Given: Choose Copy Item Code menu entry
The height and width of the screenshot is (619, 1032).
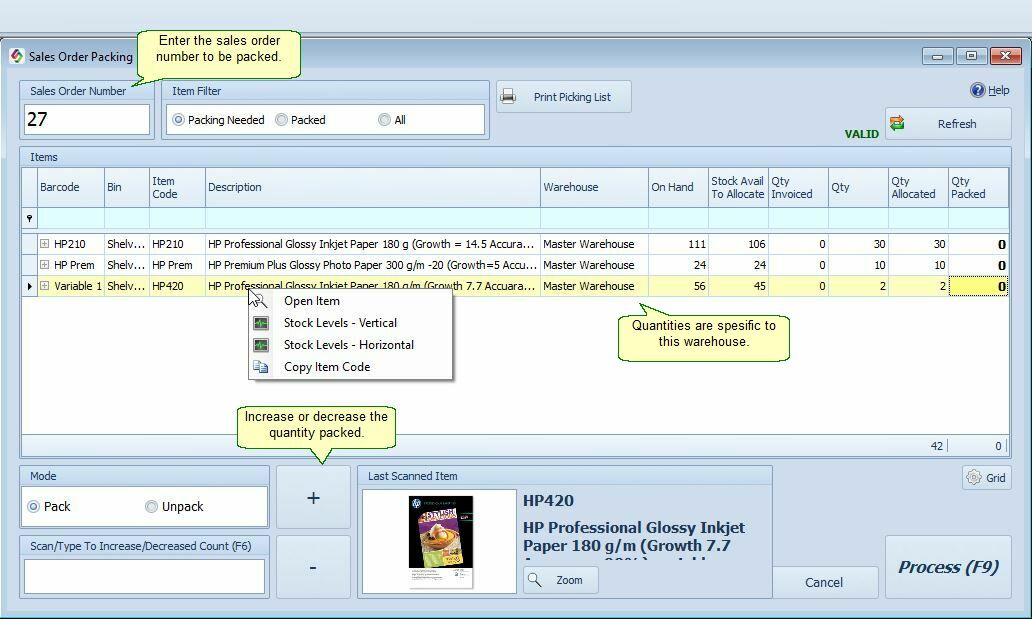Looking at the screenshot, I should 350,367.
